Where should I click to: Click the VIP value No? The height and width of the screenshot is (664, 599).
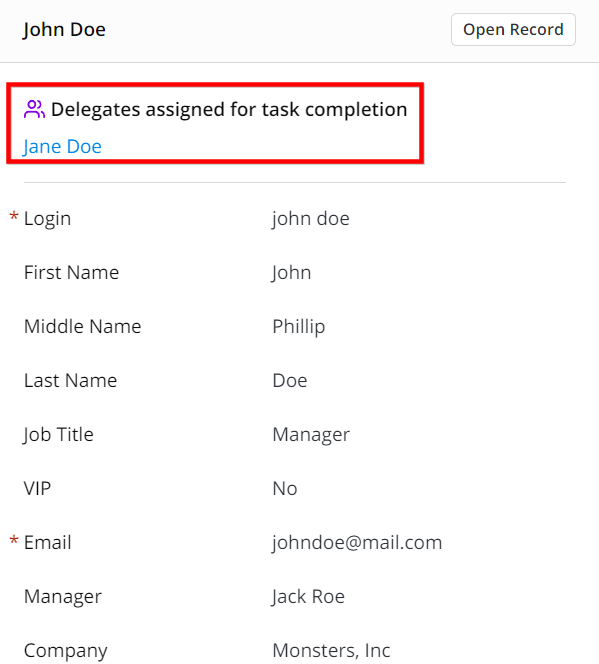[x=285, y=489]
